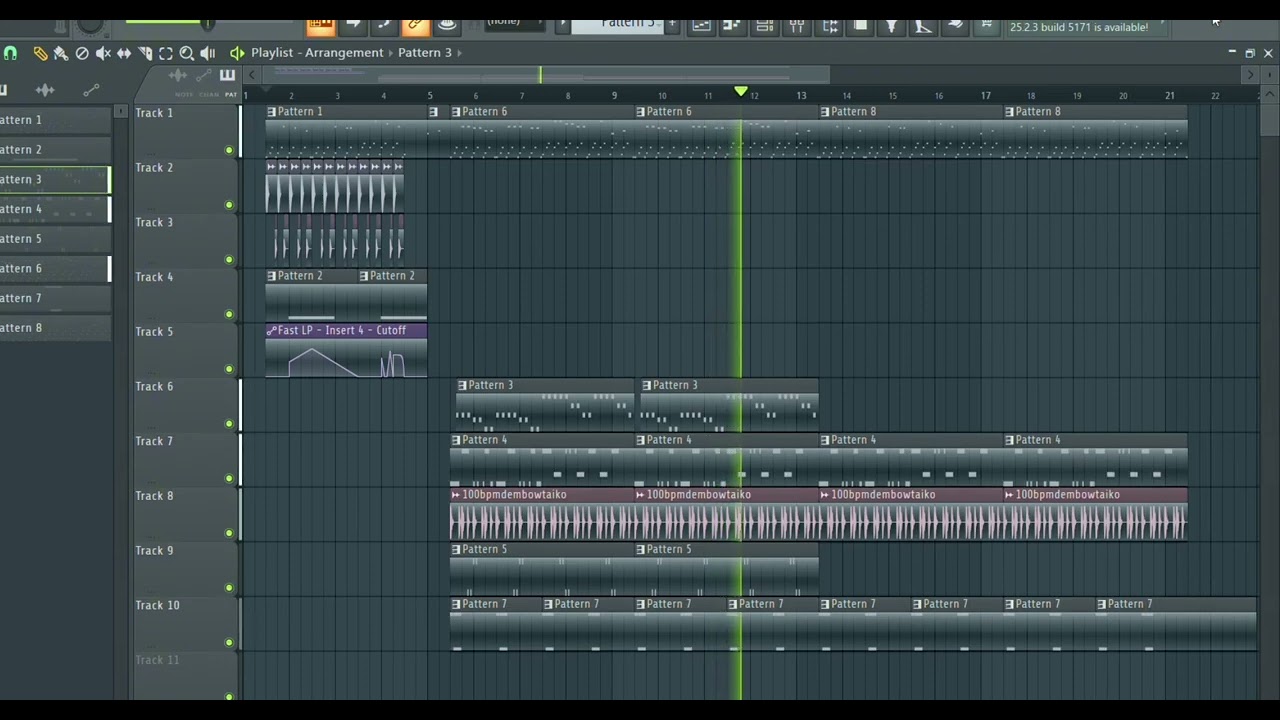1280x720 pixels.
Task: Select the Draw pencil tool
Action: [40, 53]
